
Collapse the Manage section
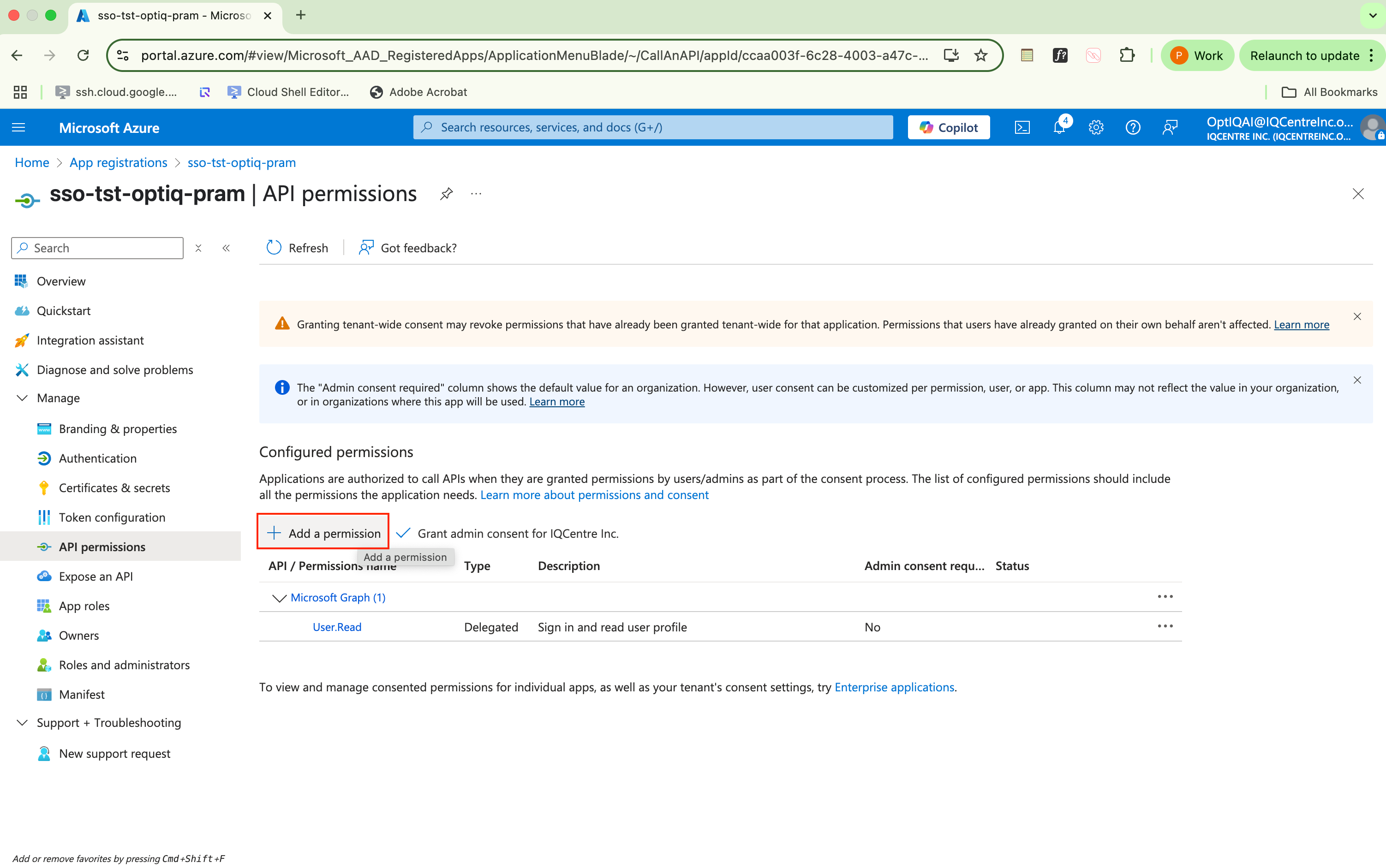point(22,398)
